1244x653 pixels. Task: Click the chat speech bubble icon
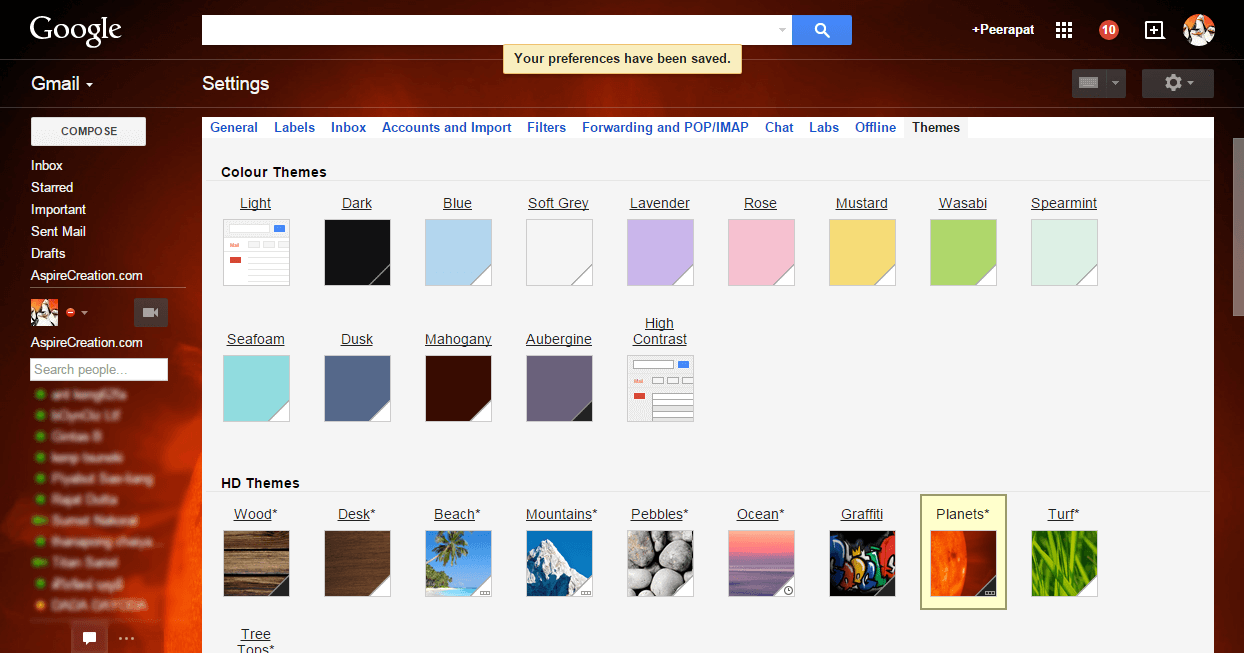coord(89,637)
